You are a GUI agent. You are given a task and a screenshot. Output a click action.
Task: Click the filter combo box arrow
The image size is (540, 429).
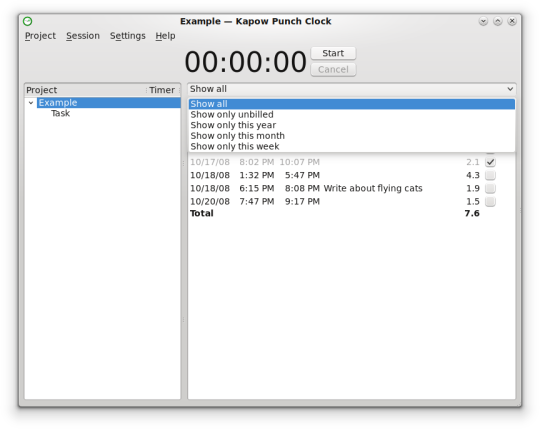pyautogui.click(x=510, y=89)
